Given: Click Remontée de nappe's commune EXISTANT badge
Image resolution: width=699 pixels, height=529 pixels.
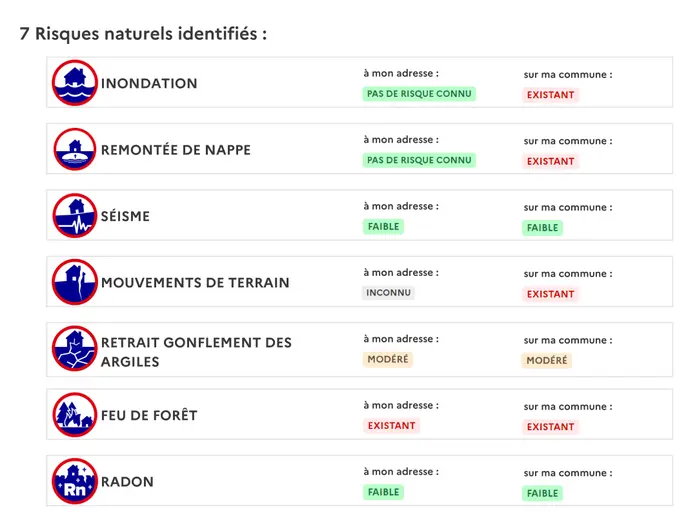Looking at the screenshot, I should pos(551,161).
